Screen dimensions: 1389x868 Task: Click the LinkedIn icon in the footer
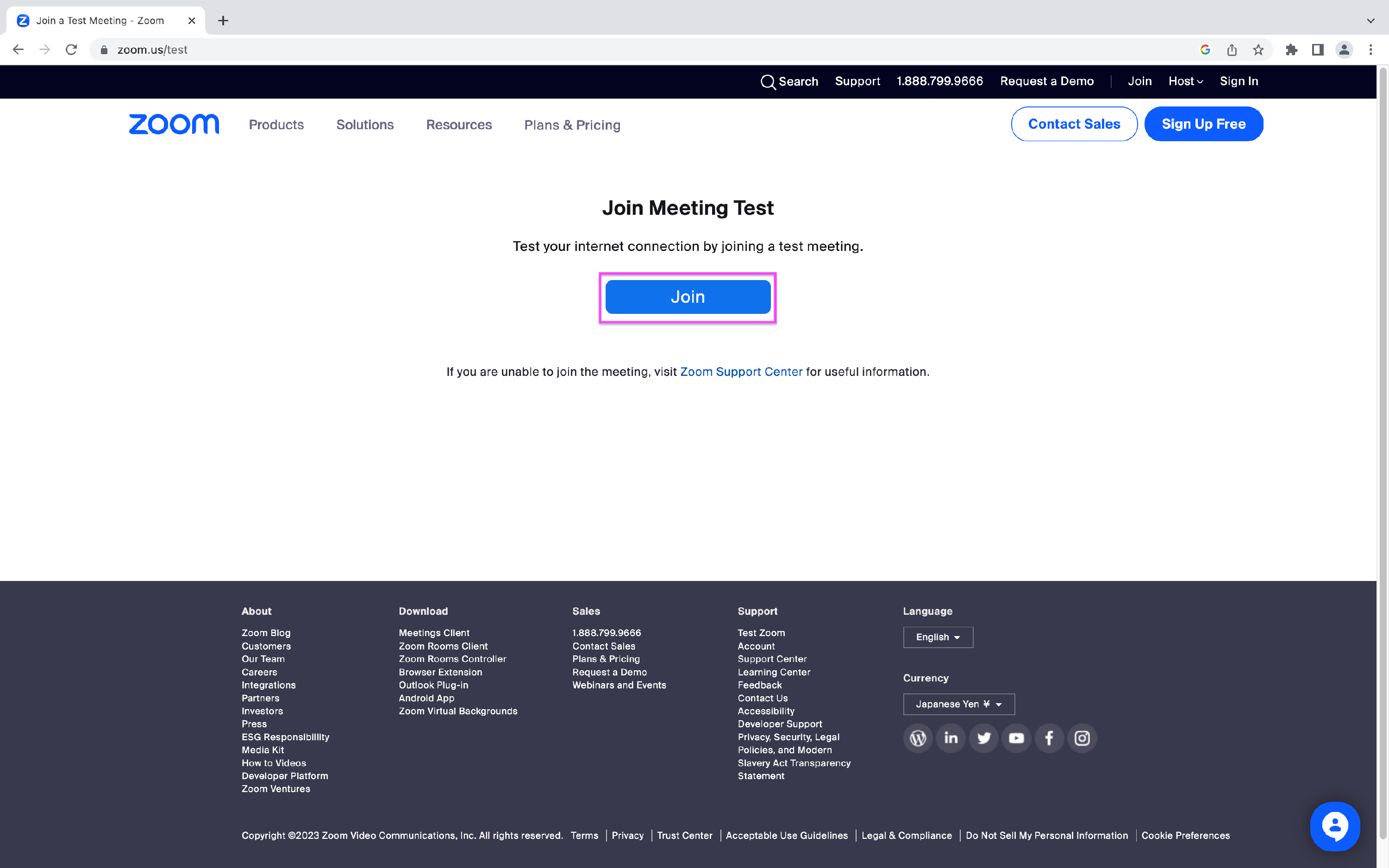[x=950, y=738]
